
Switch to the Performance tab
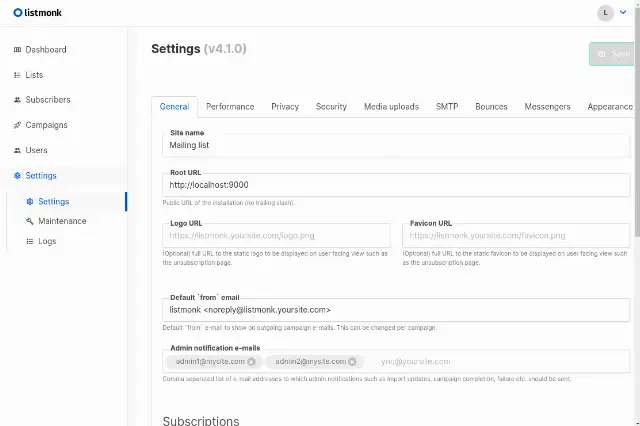click(230, 107)
